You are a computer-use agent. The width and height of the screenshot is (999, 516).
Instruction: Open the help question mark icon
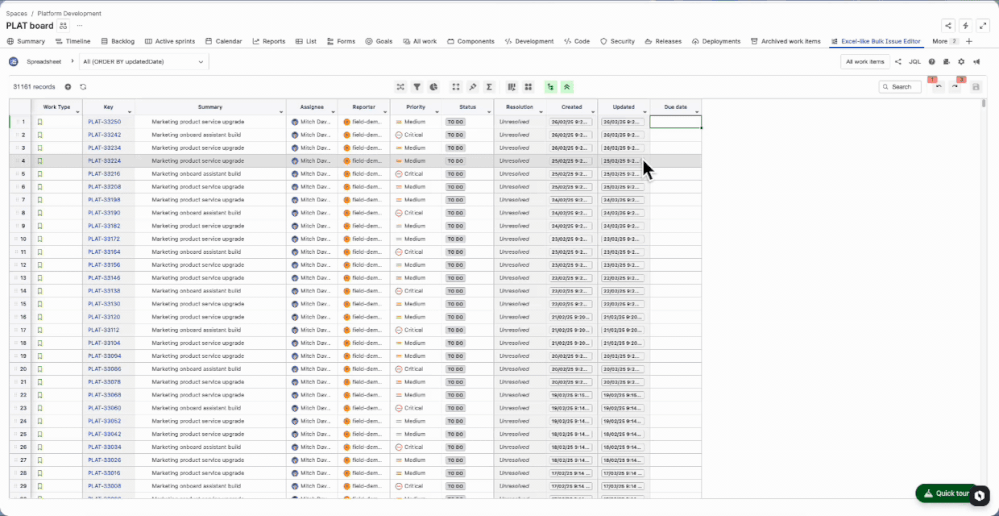tap(931, 62)
